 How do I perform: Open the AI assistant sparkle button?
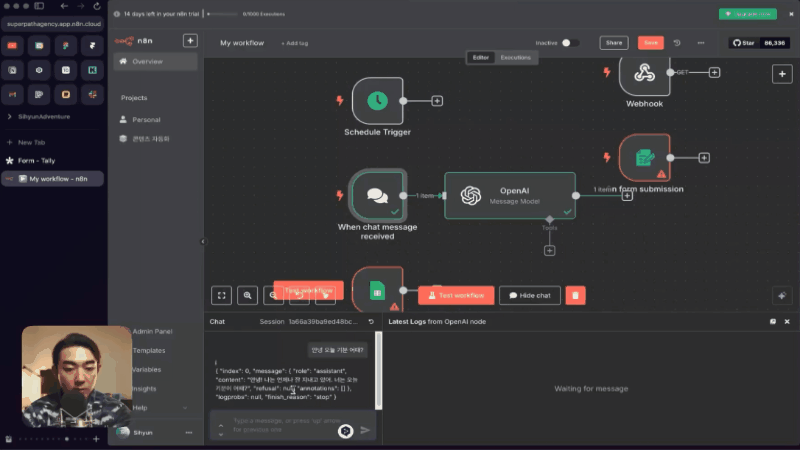pyautogui.click(x=782, y=295)
